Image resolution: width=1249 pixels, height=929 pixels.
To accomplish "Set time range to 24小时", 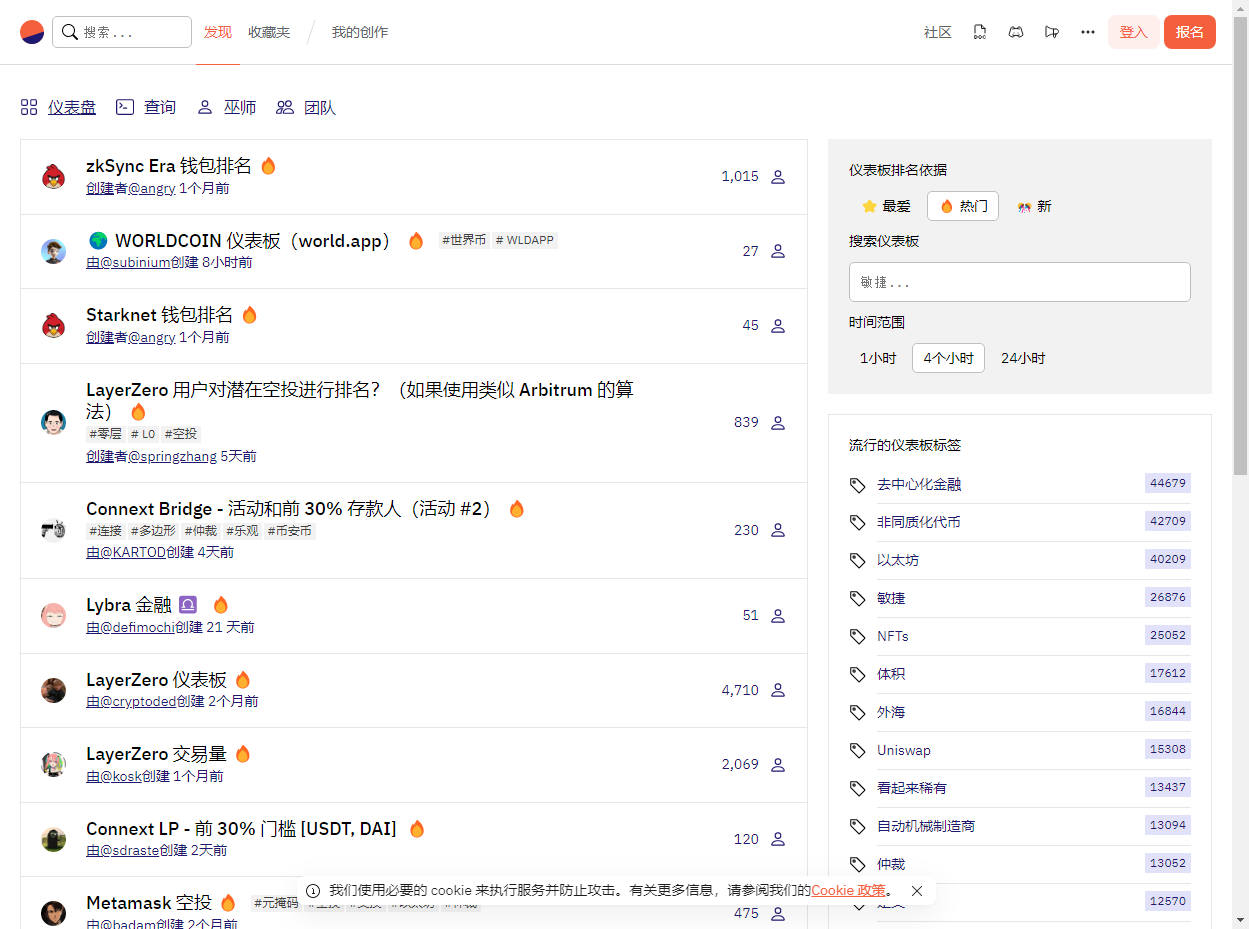I will (x=1023, y=358).
